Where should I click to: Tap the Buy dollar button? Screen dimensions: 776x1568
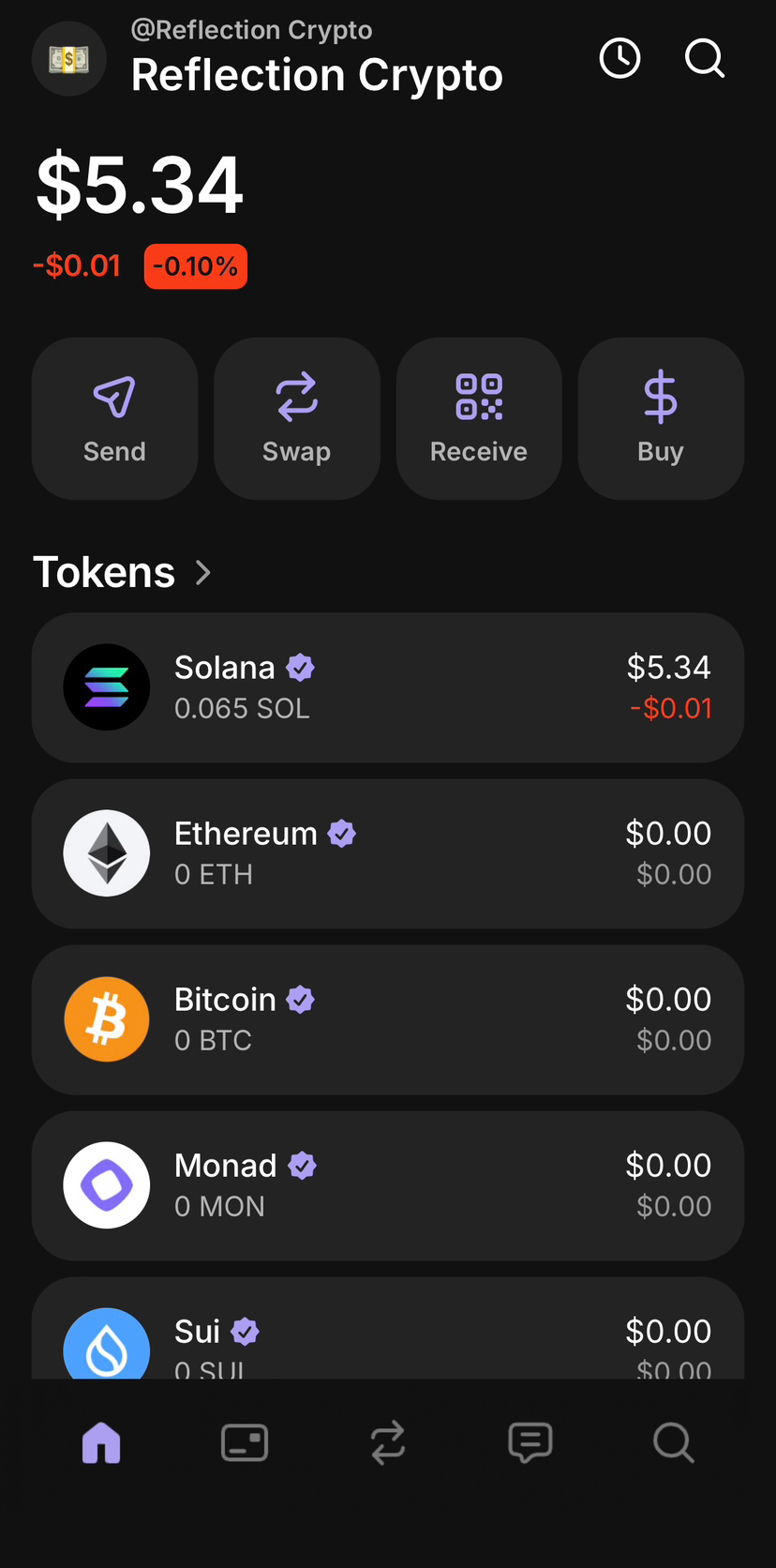(661, 418)
